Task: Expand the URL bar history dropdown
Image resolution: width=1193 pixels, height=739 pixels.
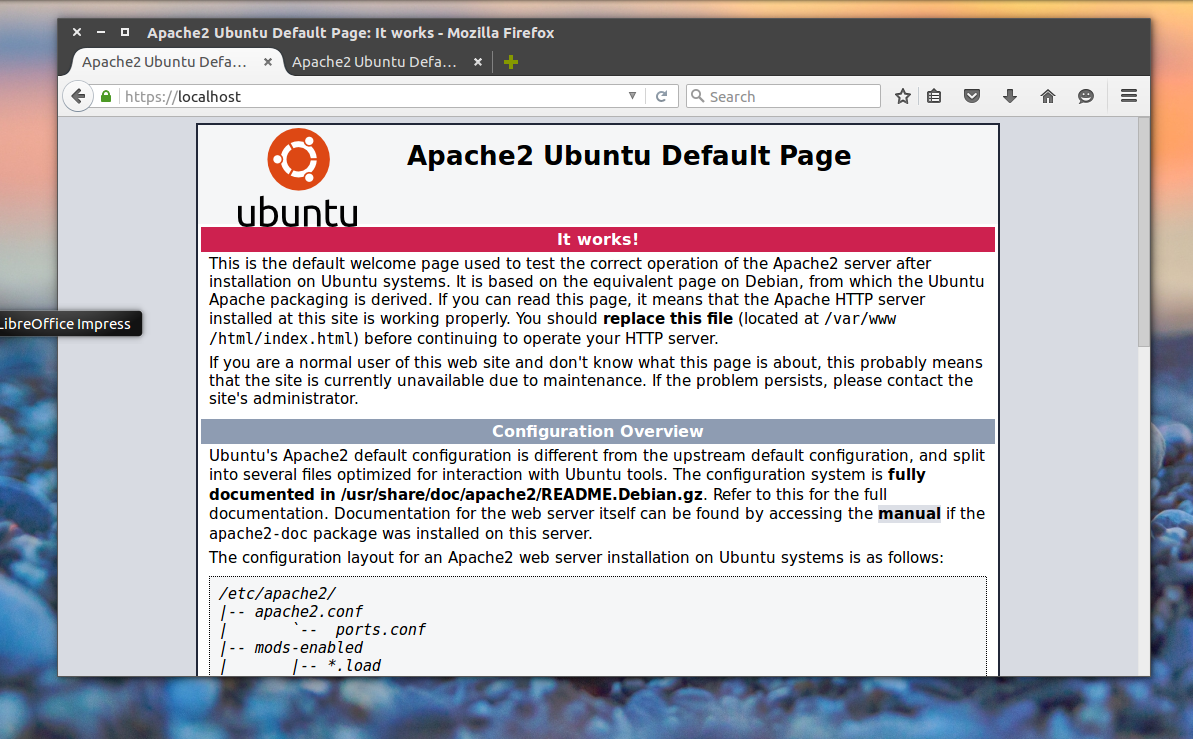Action: 632,97
